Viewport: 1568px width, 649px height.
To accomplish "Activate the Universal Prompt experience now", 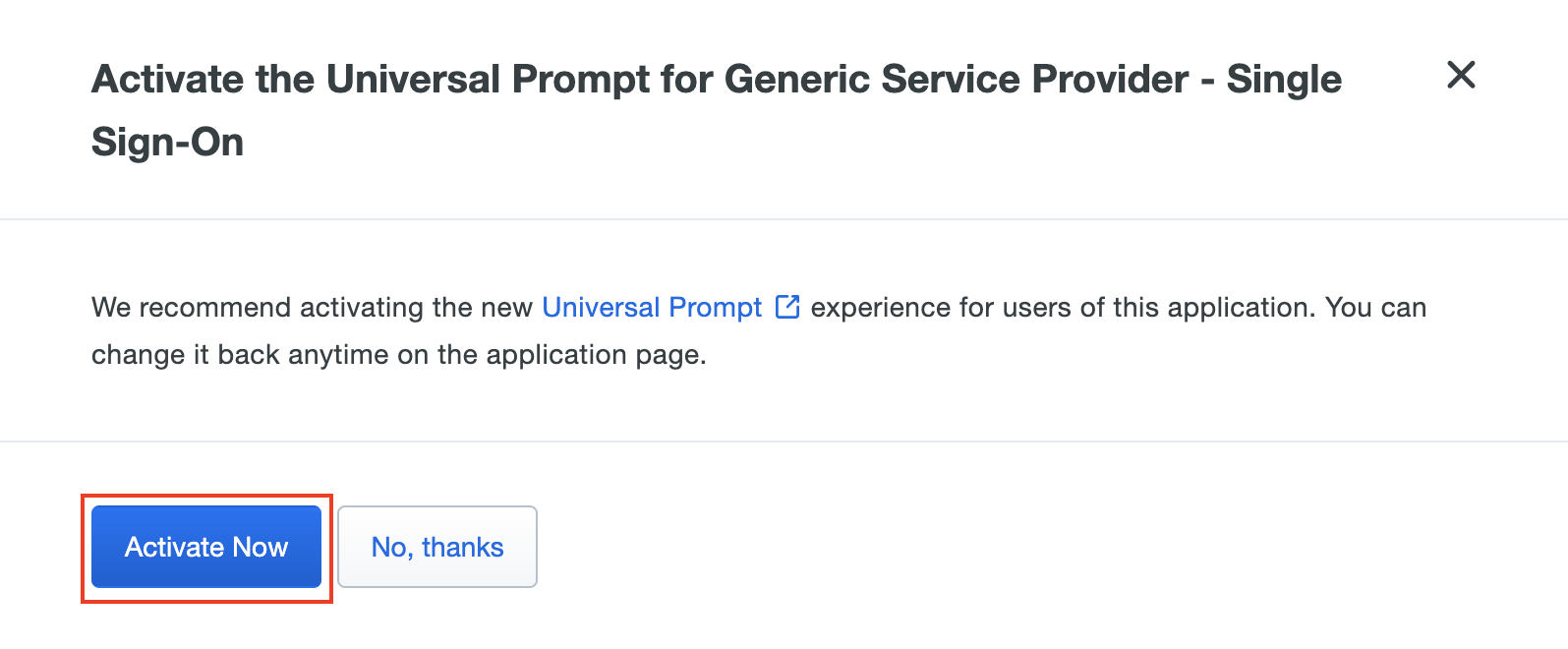I will pyautogui.click(x=205, y=547).
